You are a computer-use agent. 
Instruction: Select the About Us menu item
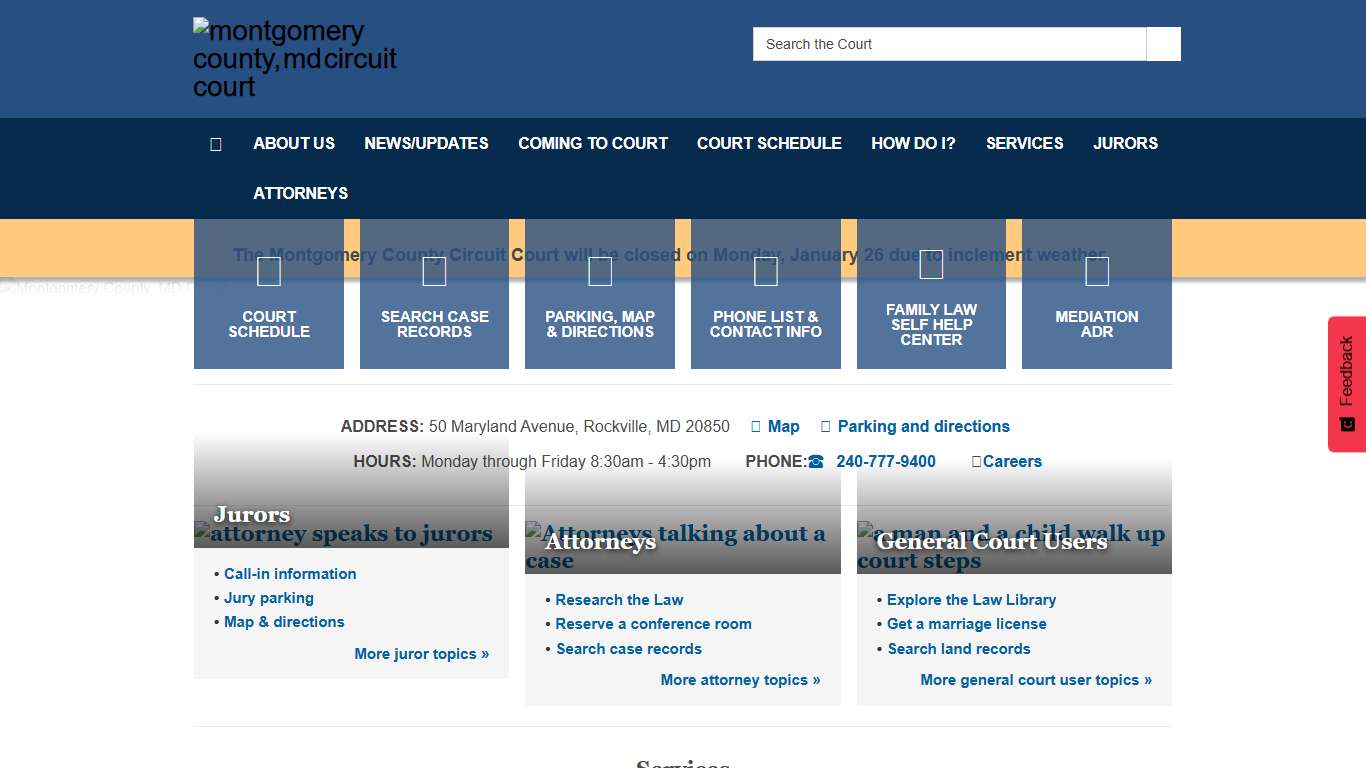(293, 143)
